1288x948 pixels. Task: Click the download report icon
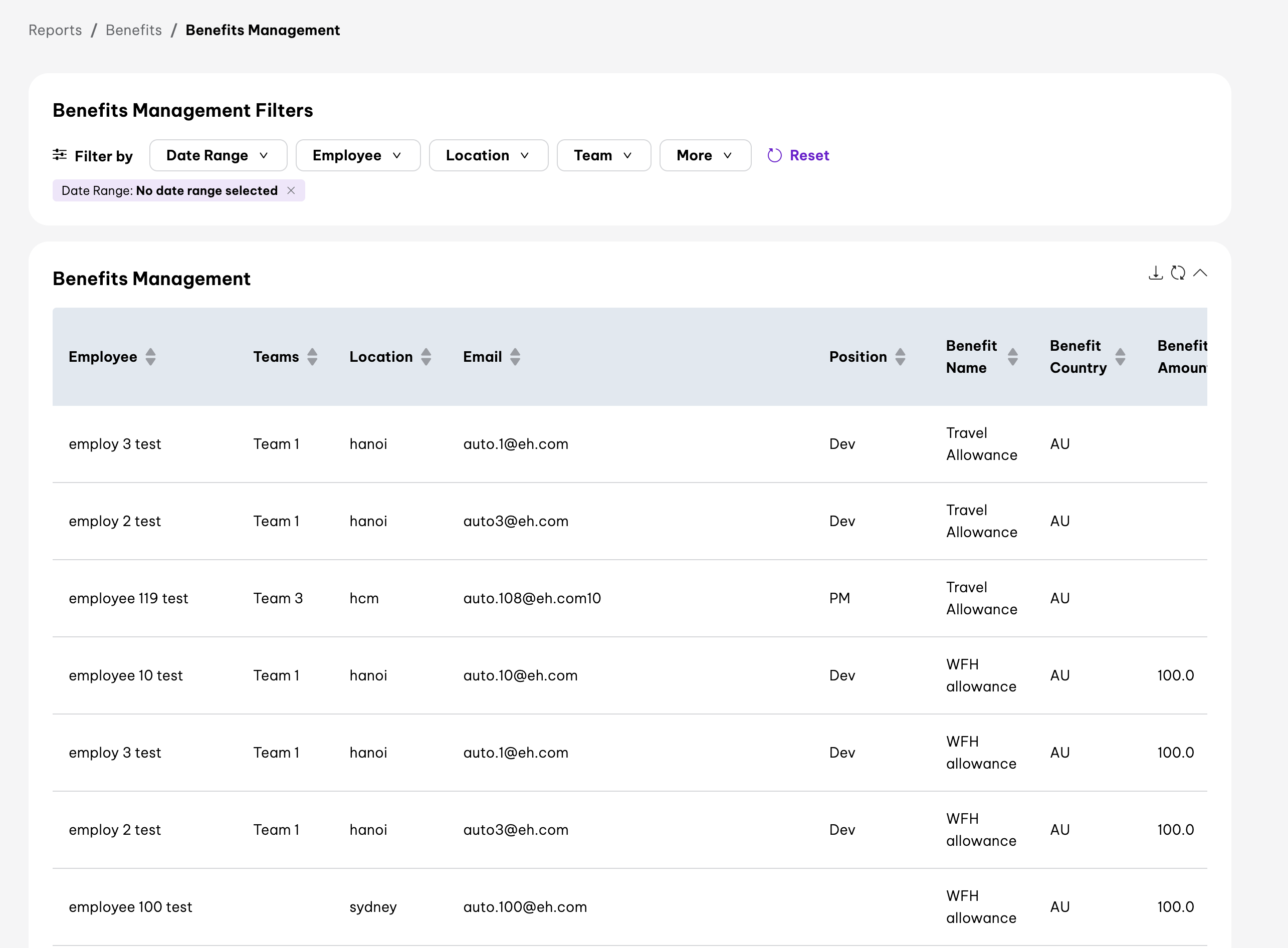coord(1155,273)
